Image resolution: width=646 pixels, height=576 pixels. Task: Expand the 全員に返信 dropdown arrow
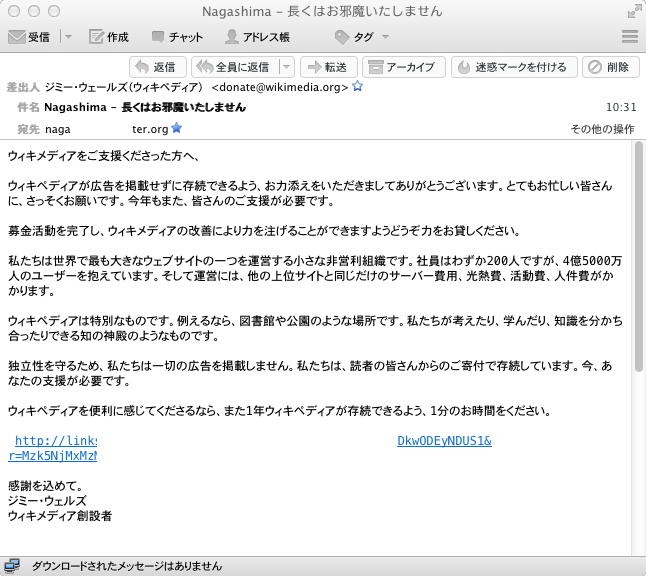coord(287,67)
